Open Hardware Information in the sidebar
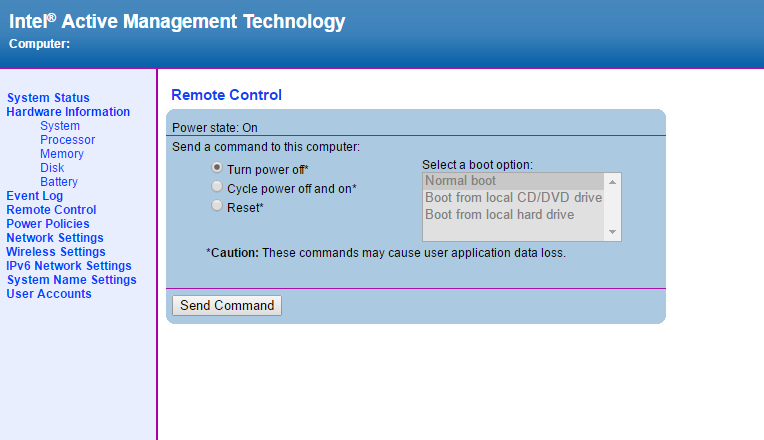 68,112
